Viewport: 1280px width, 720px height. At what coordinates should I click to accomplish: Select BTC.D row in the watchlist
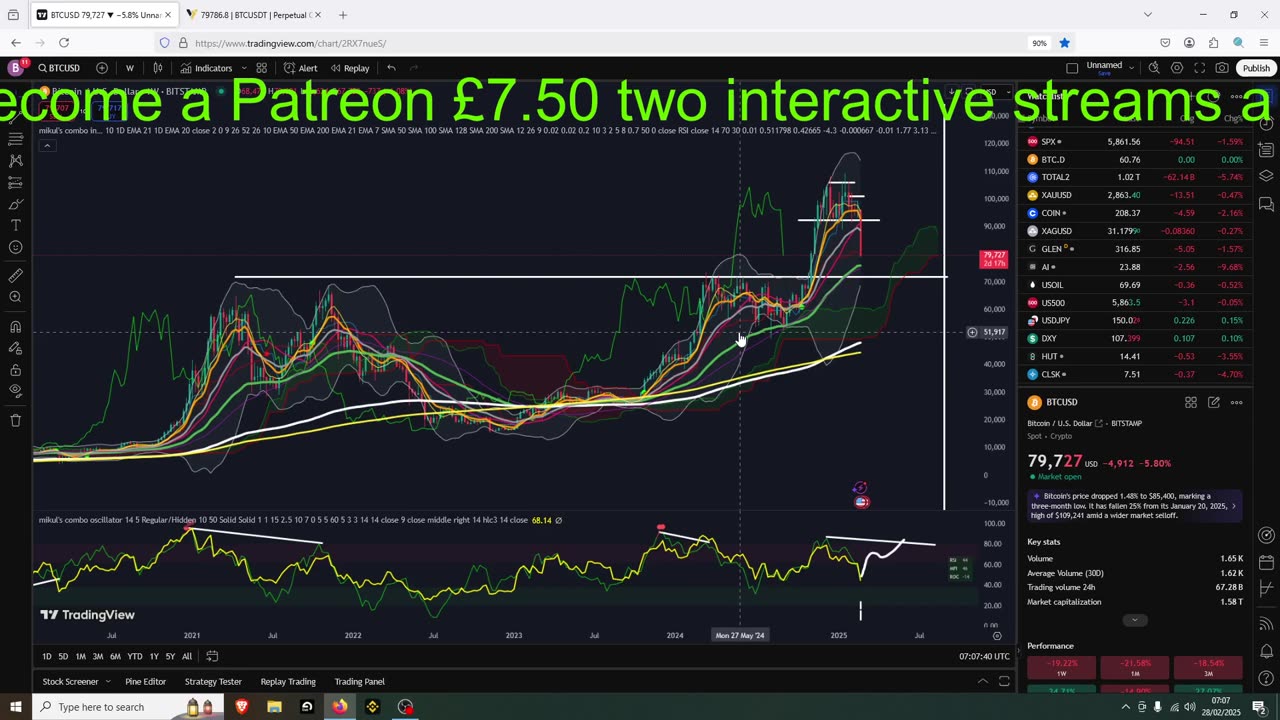pyautogui.click(x=1134, y=160)
